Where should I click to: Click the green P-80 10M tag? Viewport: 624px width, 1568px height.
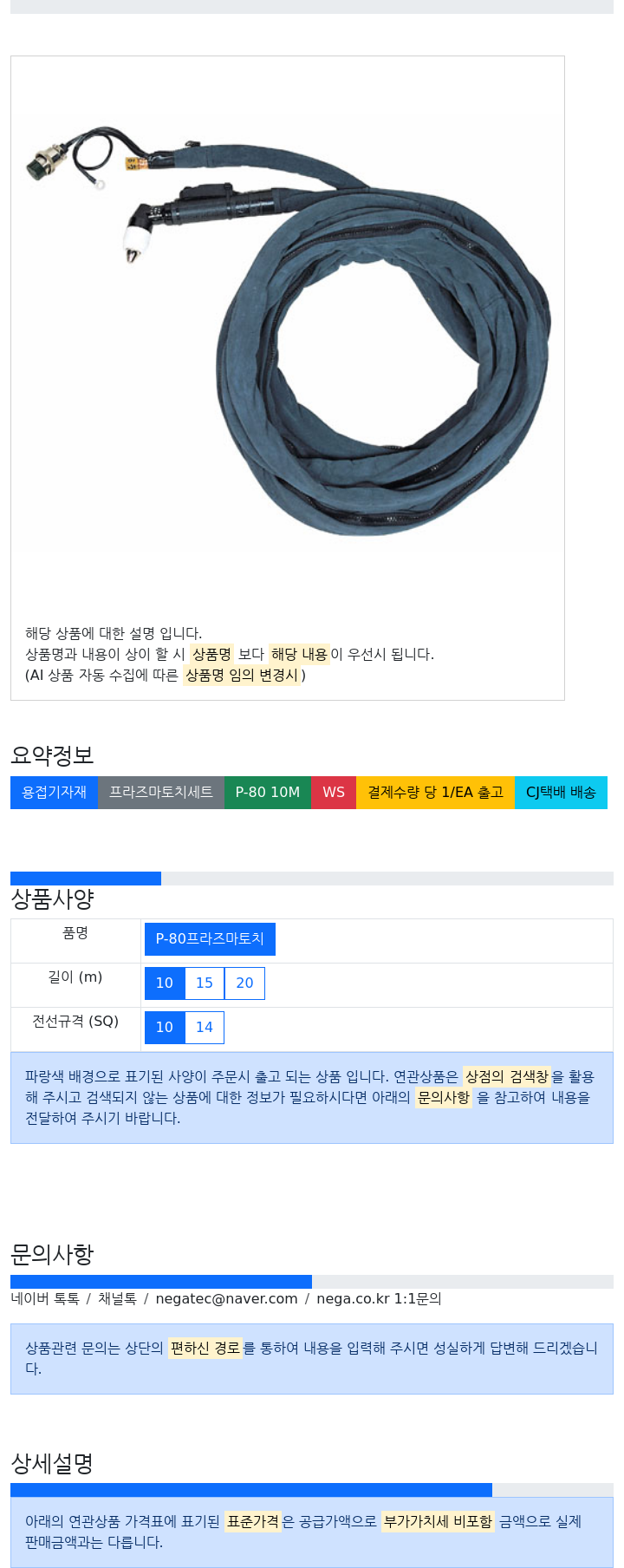[267, 792]
